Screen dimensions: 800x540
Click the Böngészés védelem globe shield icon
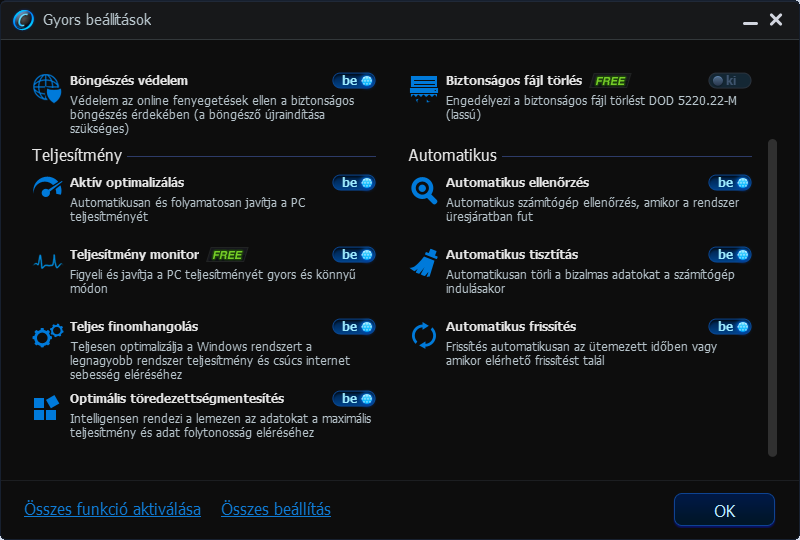tap(47, 88)
